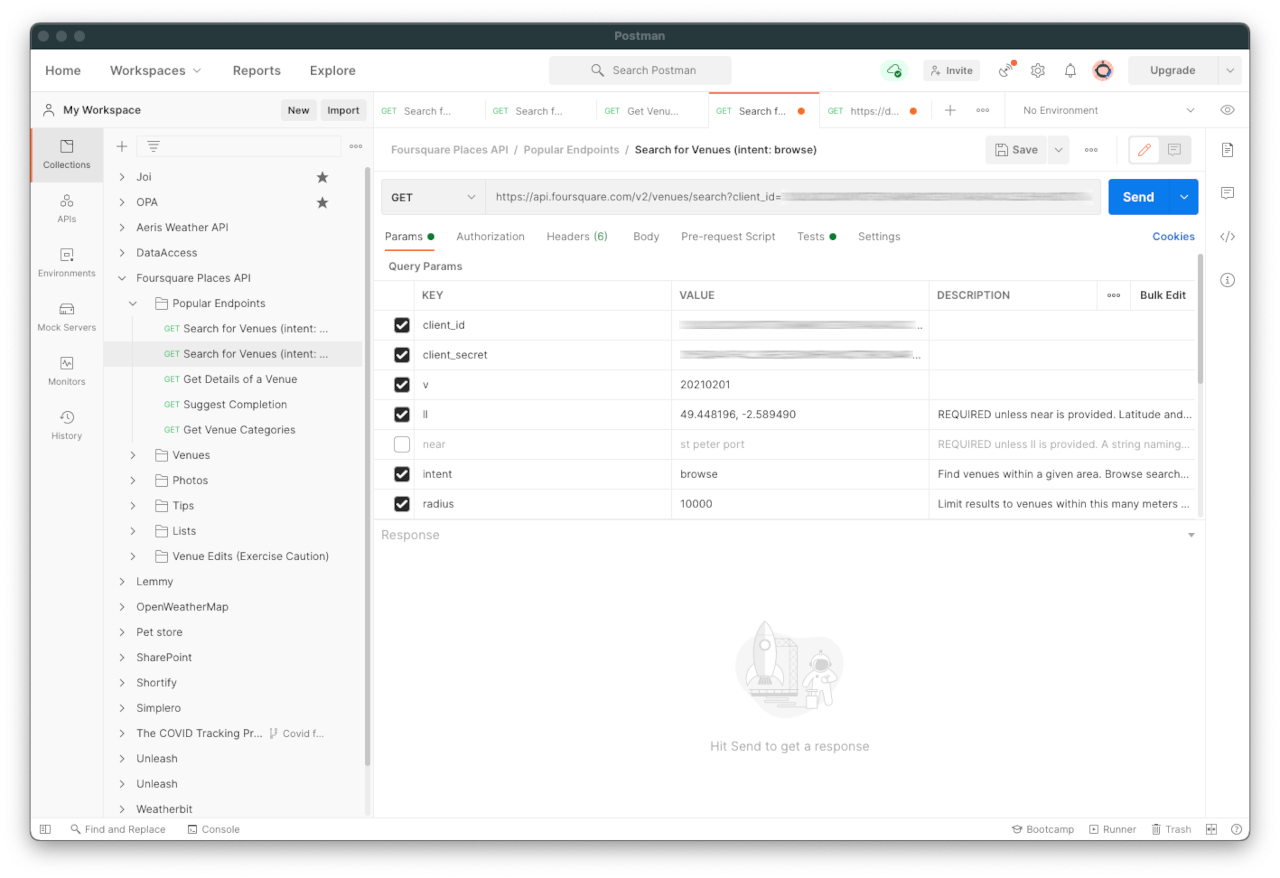
Task: Open the Send button dropdown arrow
Action: click(1184, 198)
